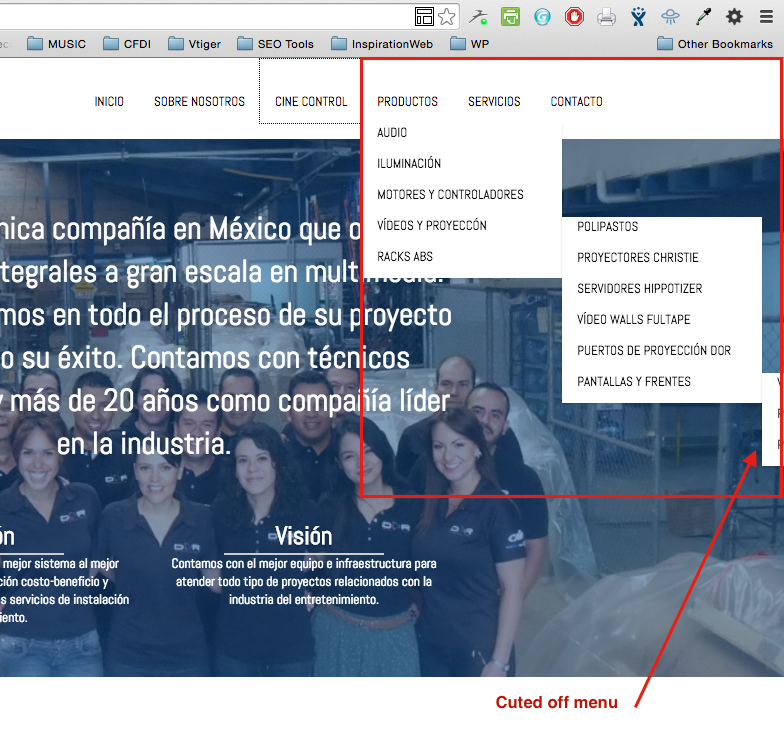Image resolution: width=784 pixels, height=743 pixels.
Task: Open the MUSIC bookmarks folder
Action: click(57, 44)
